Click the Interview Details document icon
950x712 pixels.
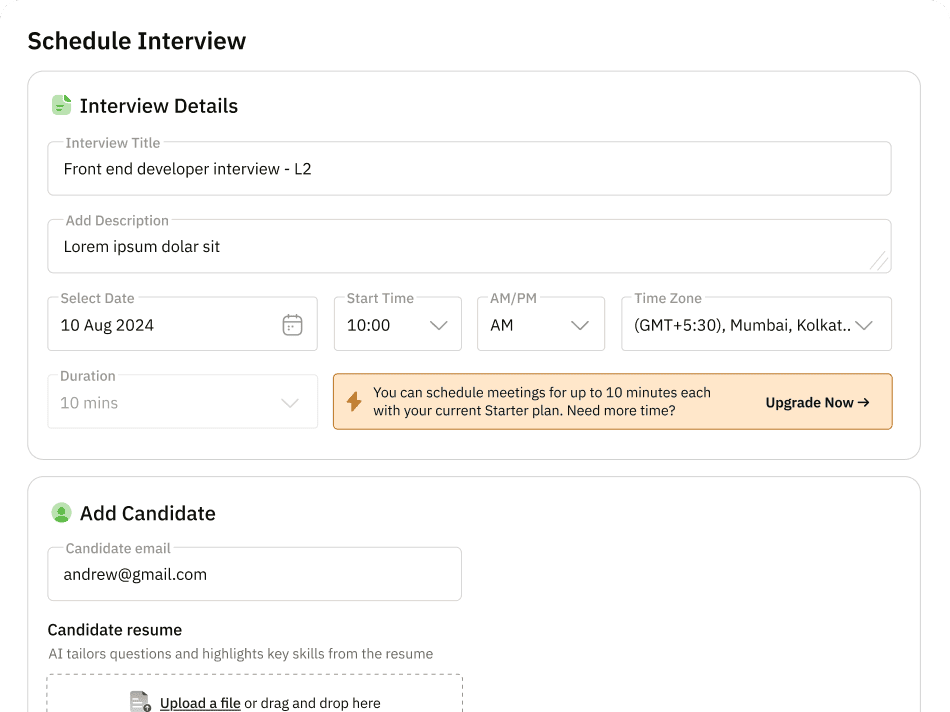[62, 105]
